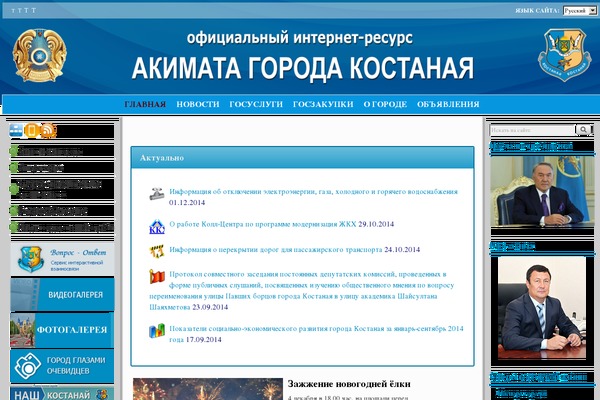Click the KK icon beside Call-Center item

click(x=157, y=226)
